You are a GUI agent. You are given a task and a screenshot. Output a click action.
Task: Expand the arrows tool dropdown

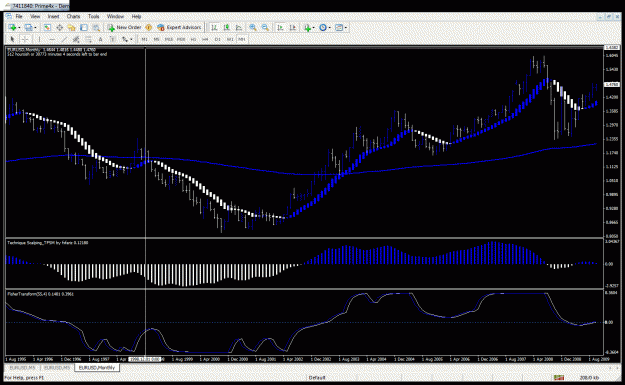click(x=131, y=39)
